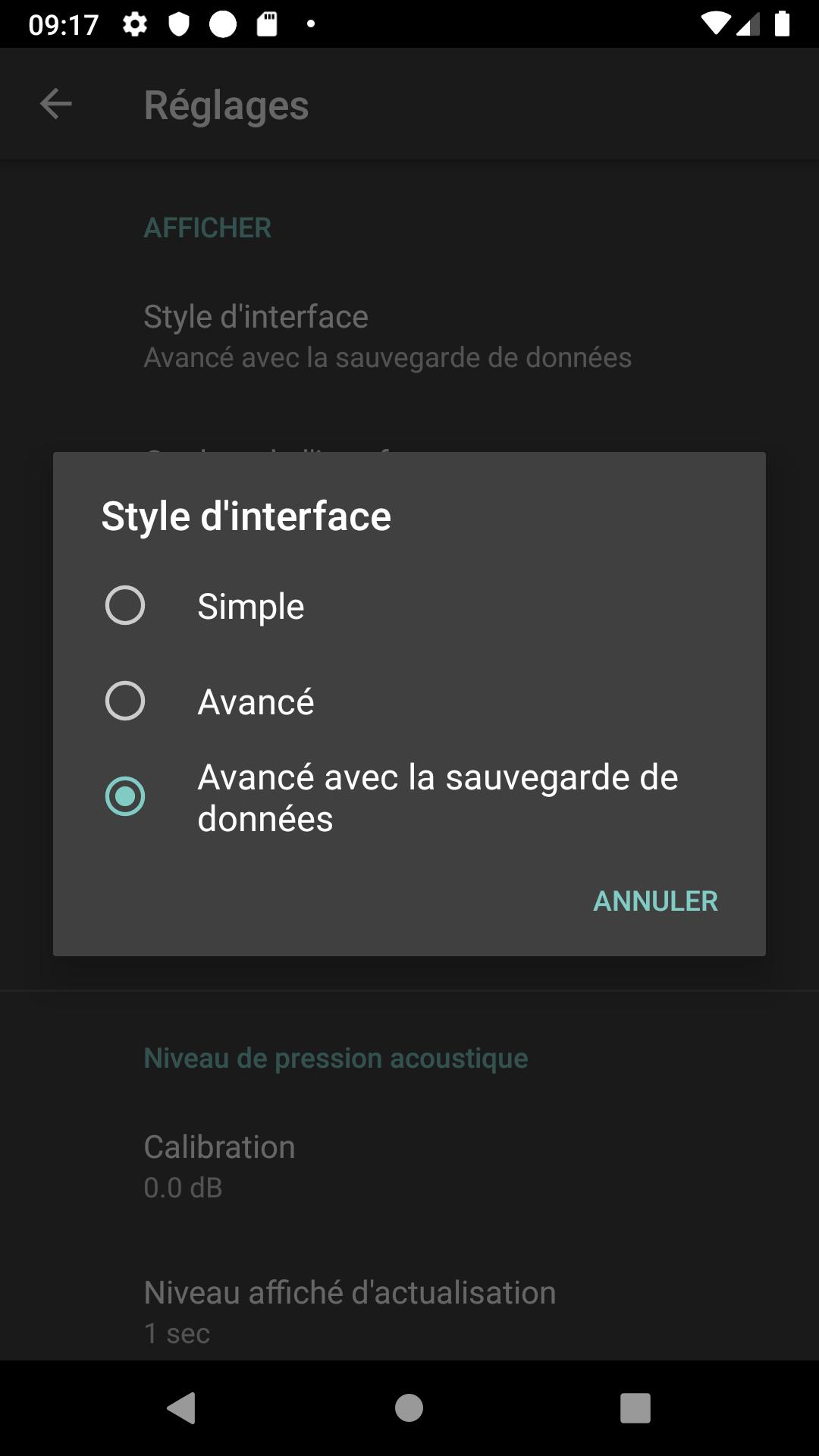Open the Calibration 0.0 dB setting
819x1456 pixels.
(220, 1166)
